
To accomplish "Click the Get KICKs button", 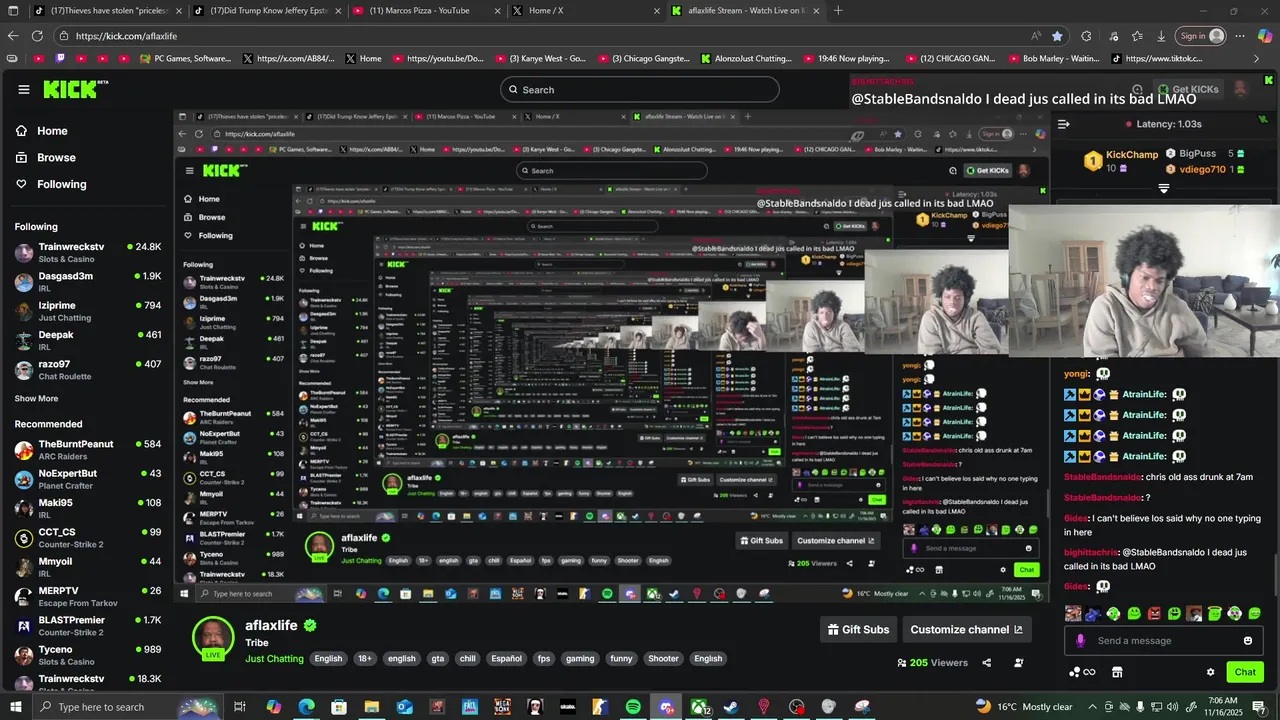I will pyautogui.click(x=1188, y=89).
